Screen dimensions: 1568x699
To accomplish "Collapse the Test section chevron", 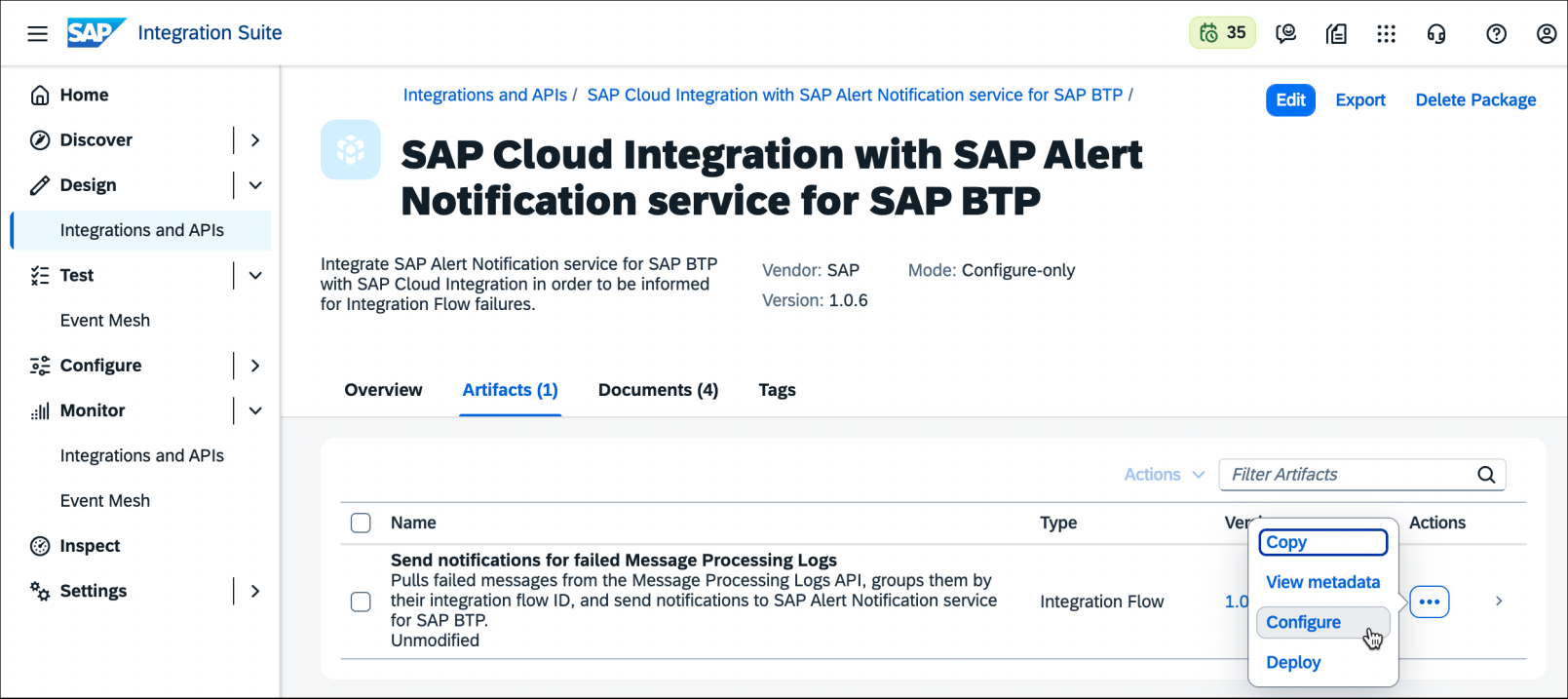I will [255, 275].
